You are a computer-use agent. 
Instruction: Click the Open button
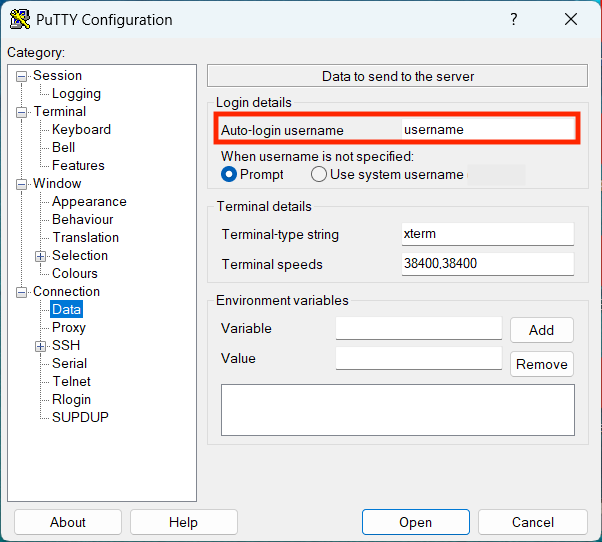[416, 522]
